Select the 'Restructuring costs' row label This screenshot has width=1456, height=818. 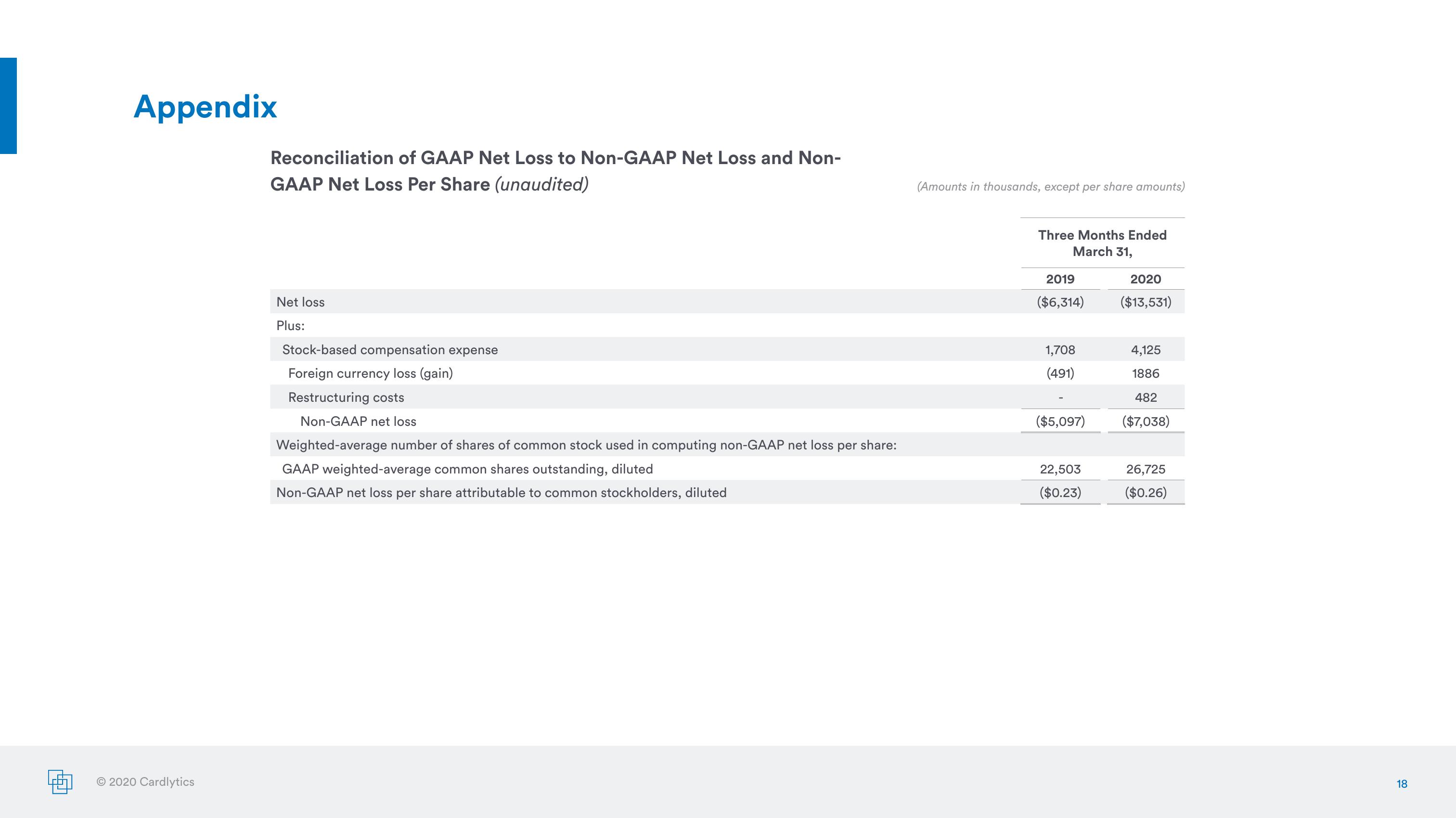point(346,397)
